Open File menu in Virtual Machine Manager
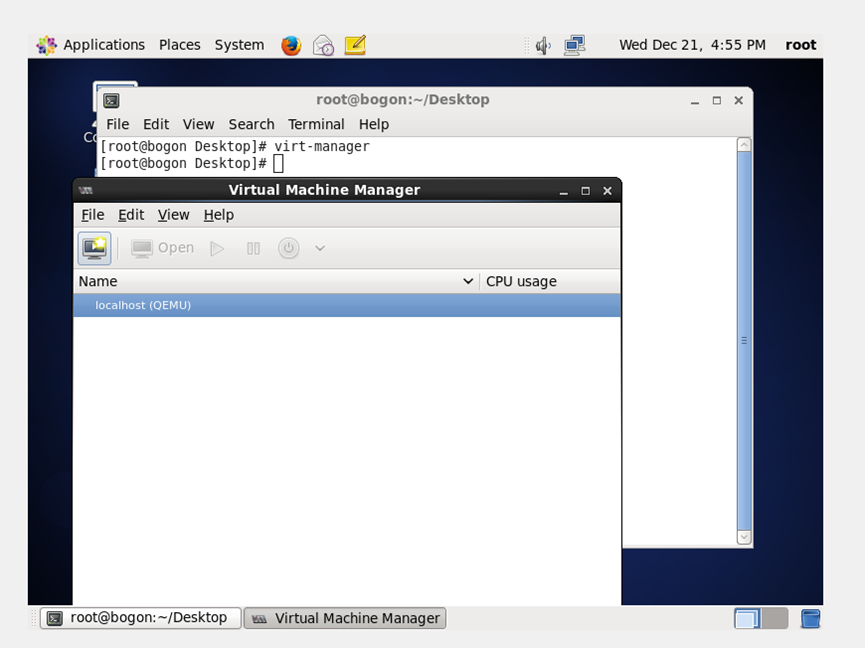 93,215
